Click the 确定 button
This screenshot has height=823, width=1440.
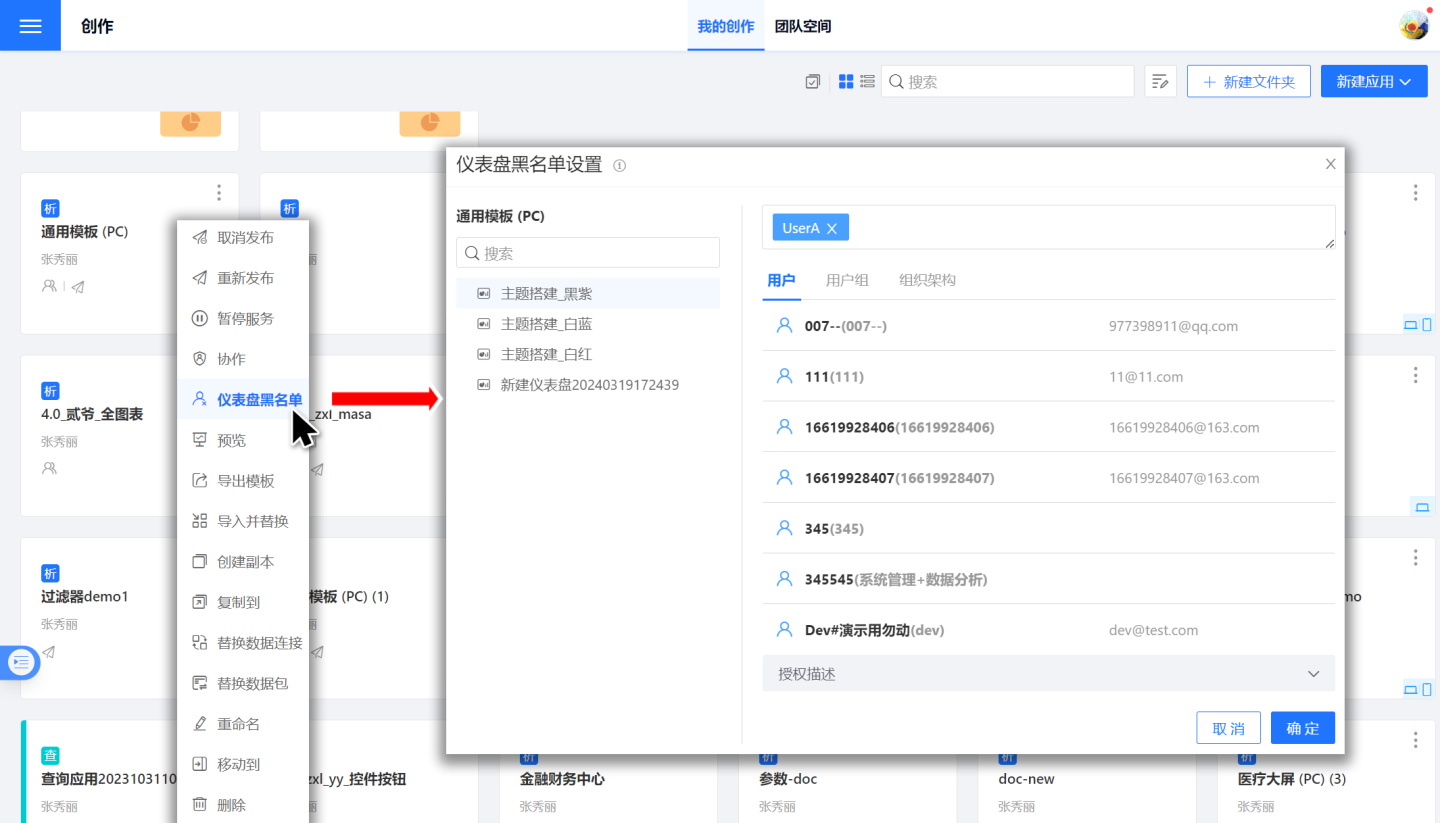point(1302,728)
